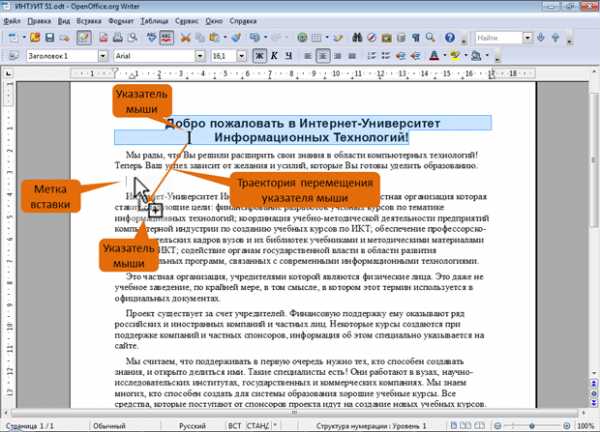Open the Вид menu
600x432 pixels.
[64, 21]
